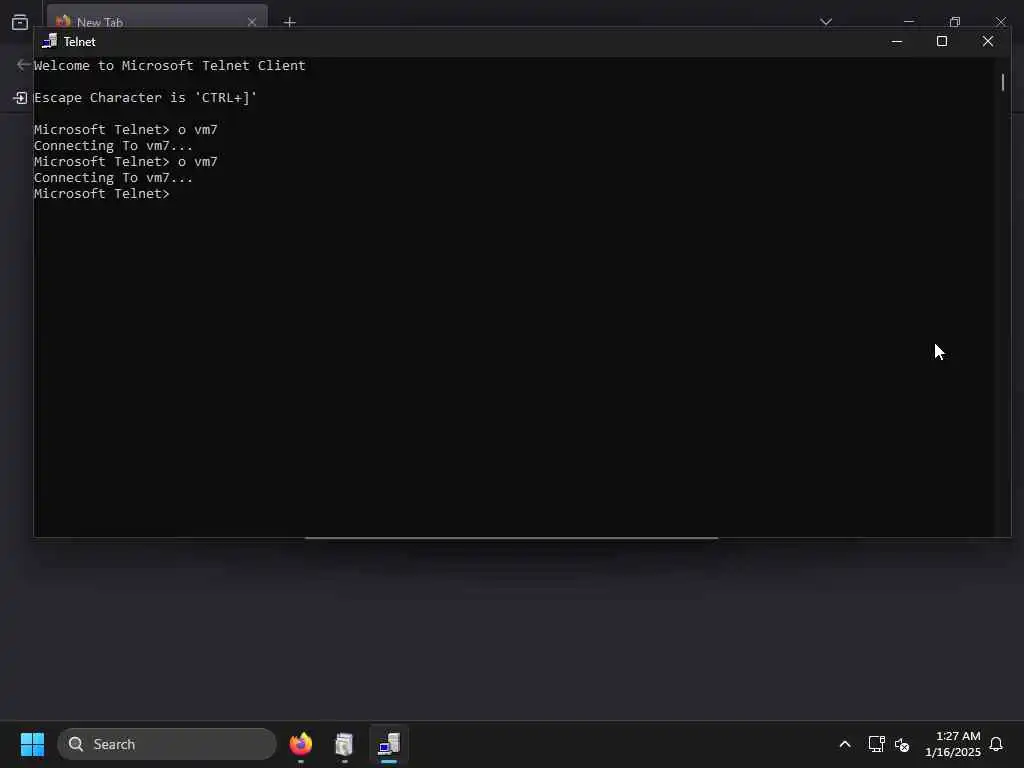The height and width of the screenshot is (768, 1024).
Task: Open the Windows Start menu
Action: tap(32, 744)
